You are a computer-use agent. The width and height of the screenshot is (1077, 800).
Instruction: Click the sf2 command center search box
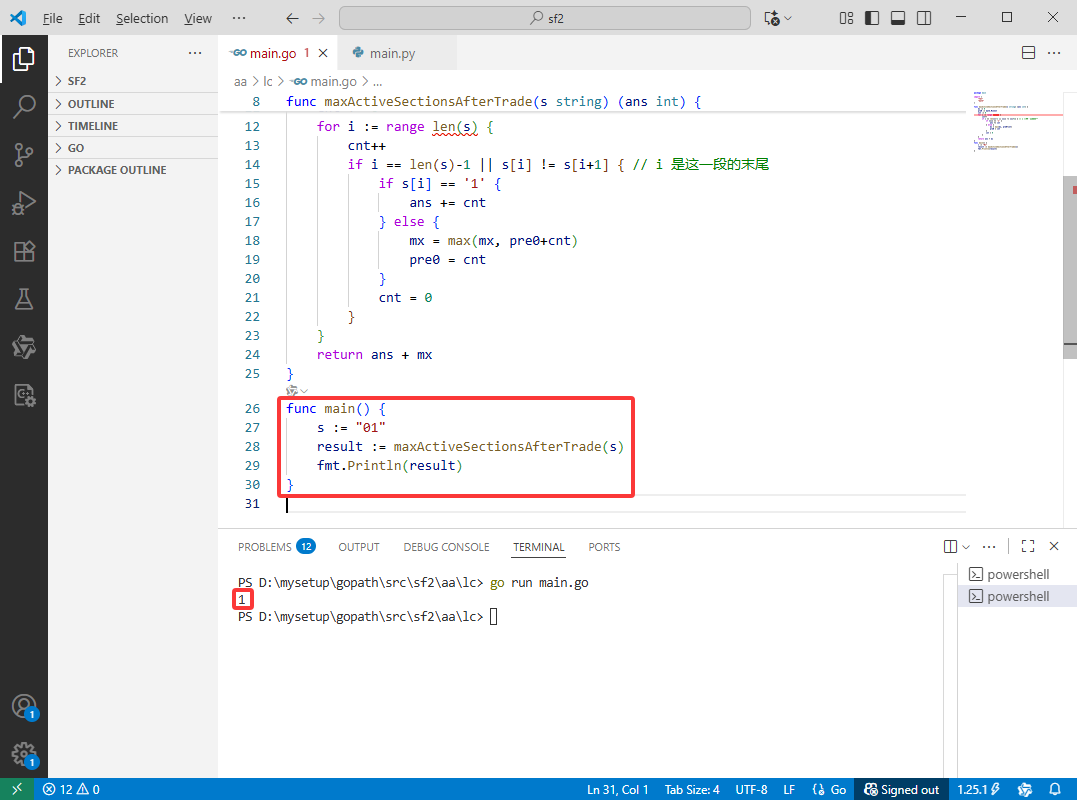[x=545, y=19]
